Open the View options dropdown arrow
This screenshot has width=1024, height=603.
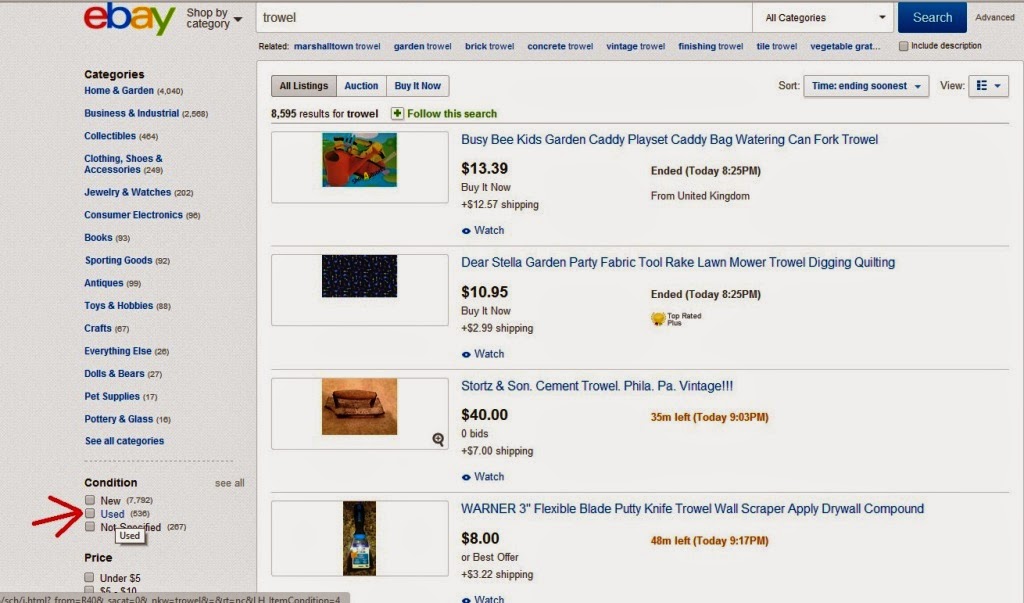997,86
